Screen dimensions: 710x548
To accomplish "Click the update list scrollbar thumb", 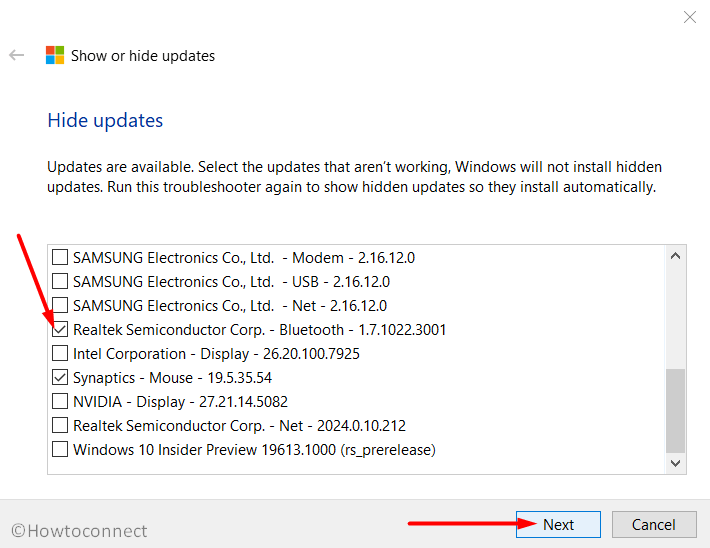I will (676, 410).
